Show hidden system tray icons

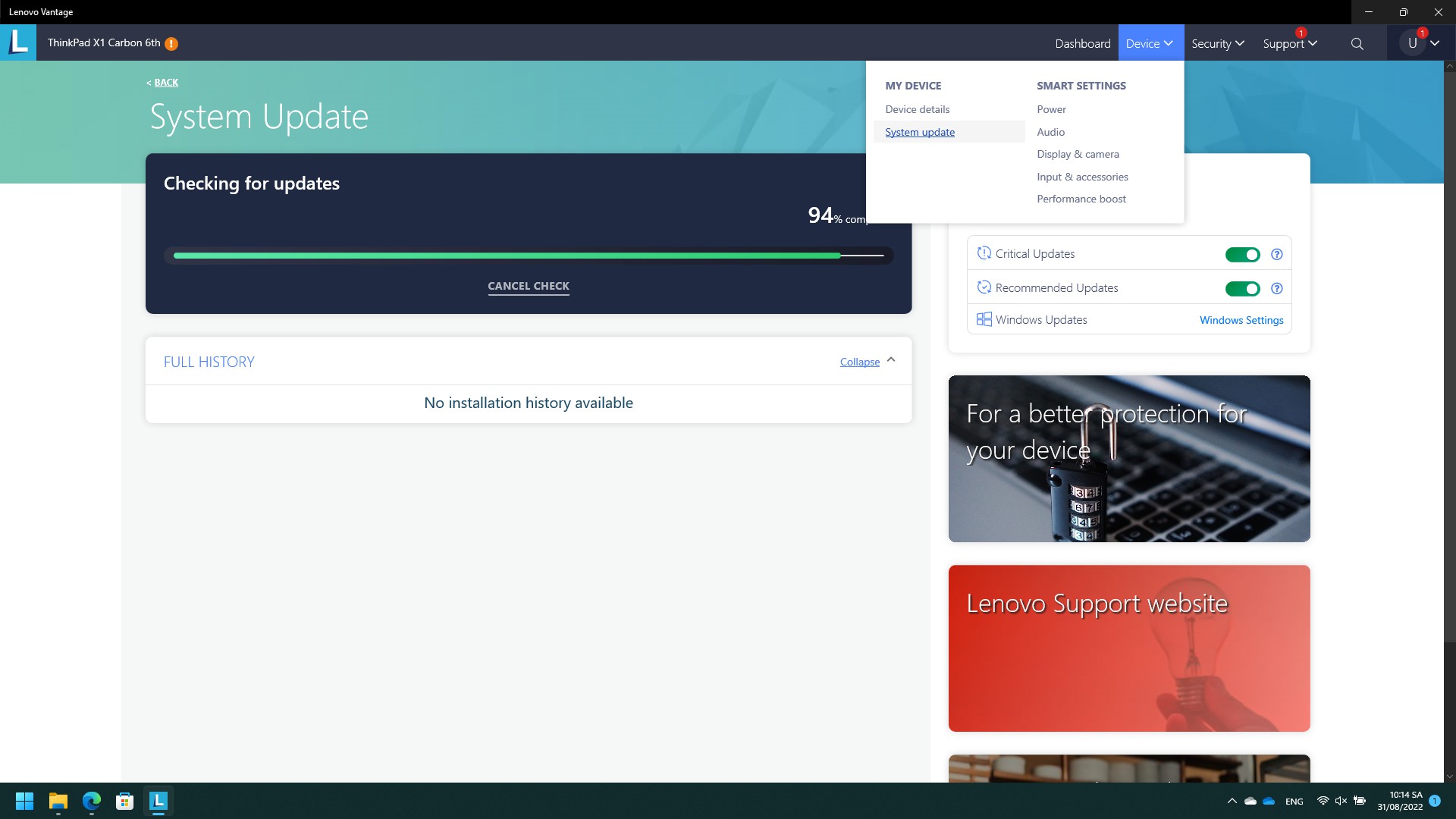click(1232, 801)
